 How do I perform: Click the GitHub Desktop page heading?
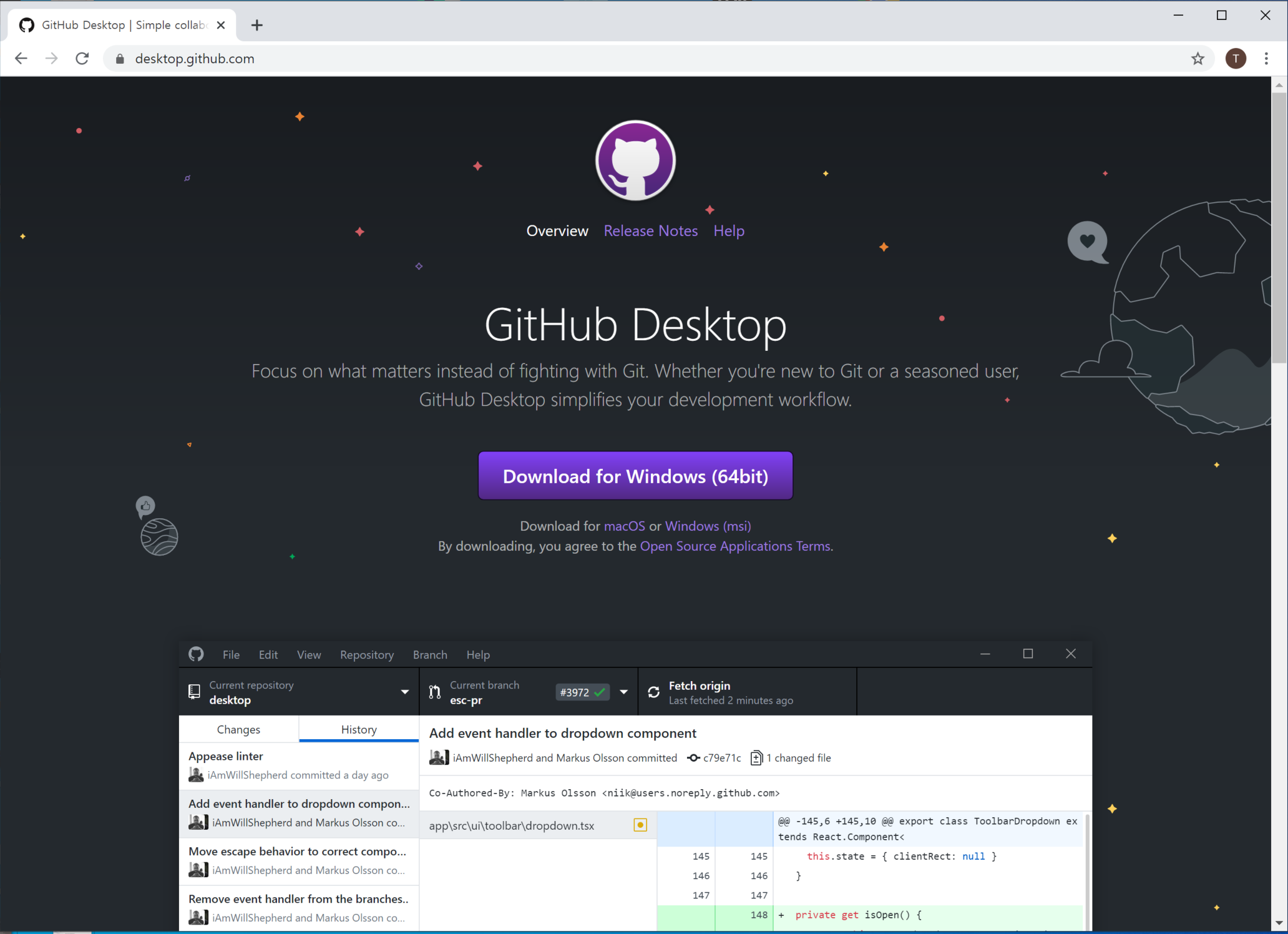[x=635, y=325]
